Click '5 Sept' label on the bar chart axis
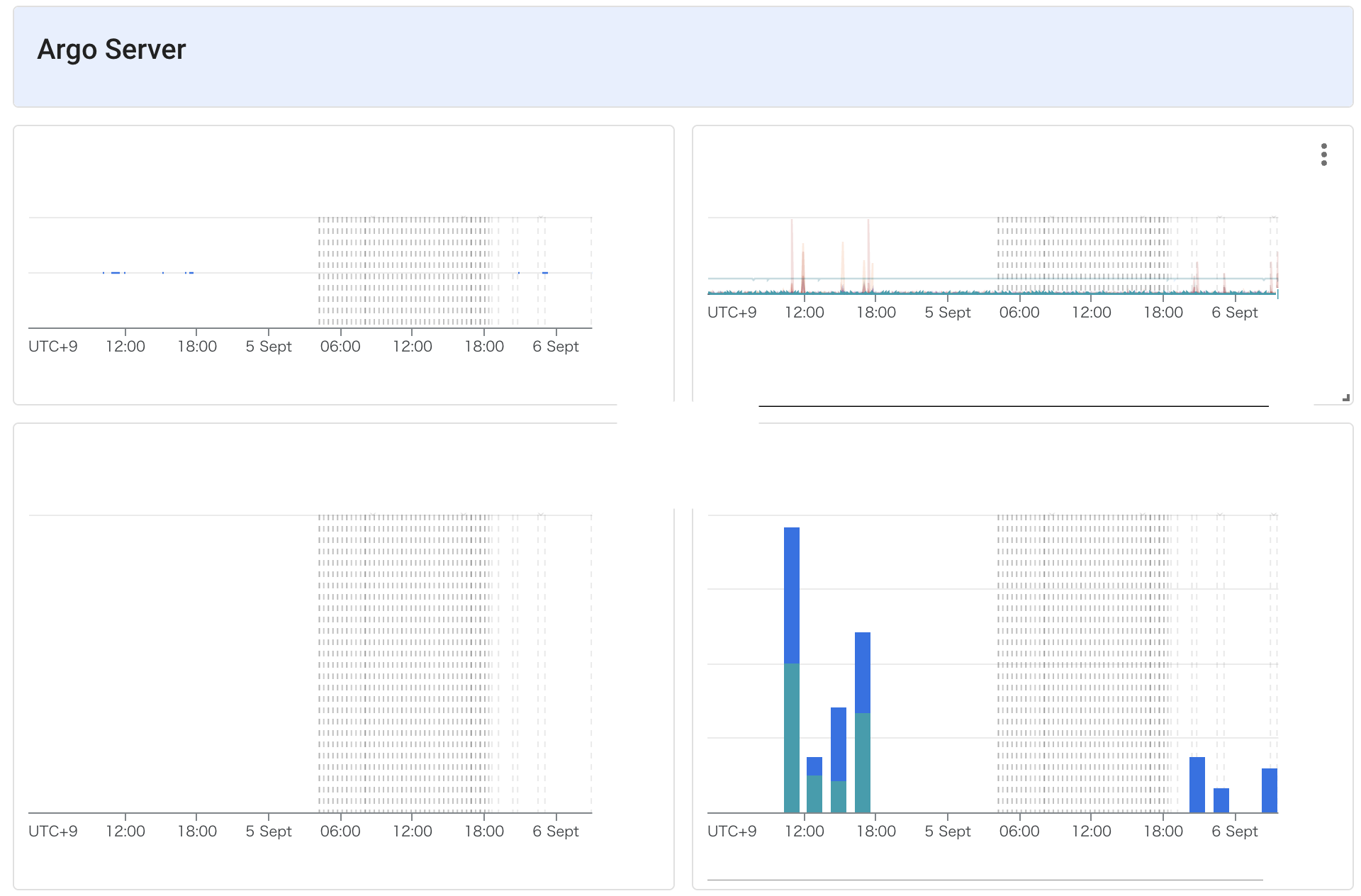This screenshot has height=896, width=1361. (x=948, y=831)
